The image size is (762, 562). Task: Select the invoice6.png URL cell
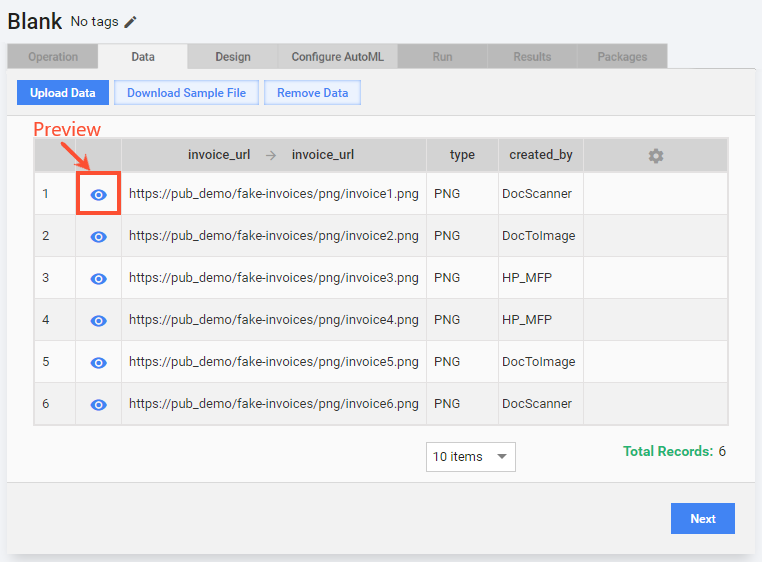(274, 404)
